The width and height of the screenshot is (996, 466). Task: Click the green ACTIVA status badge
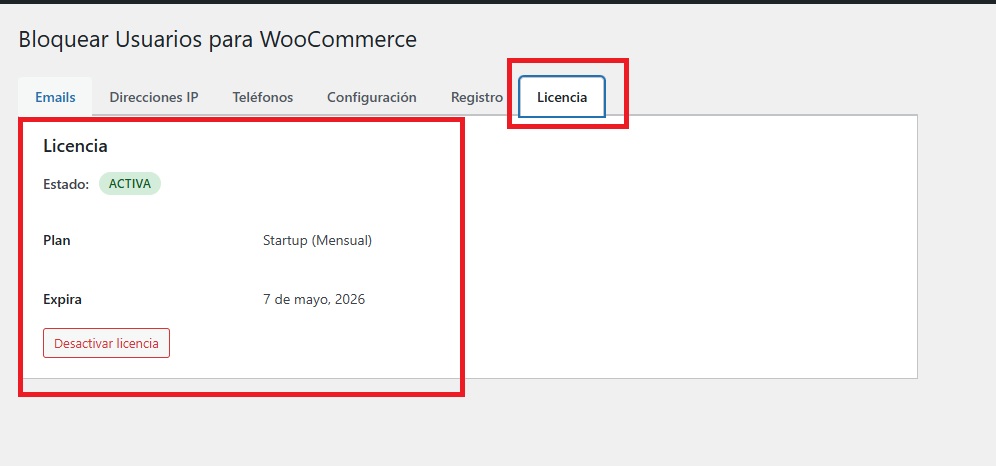(x=129, y=184)
